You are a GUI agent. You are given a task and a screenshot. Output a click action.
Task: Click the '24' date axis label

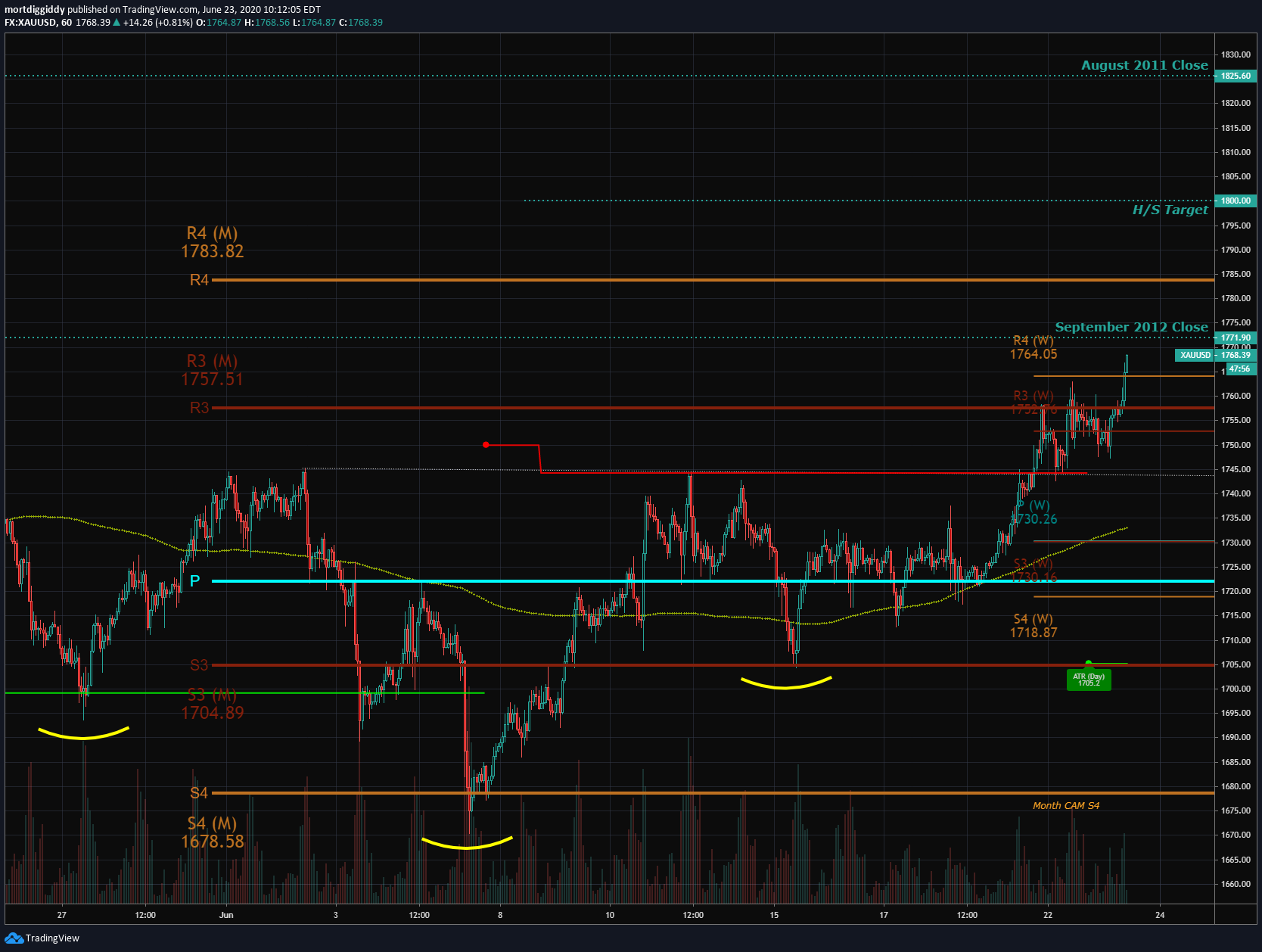[x=1160, y=915]
